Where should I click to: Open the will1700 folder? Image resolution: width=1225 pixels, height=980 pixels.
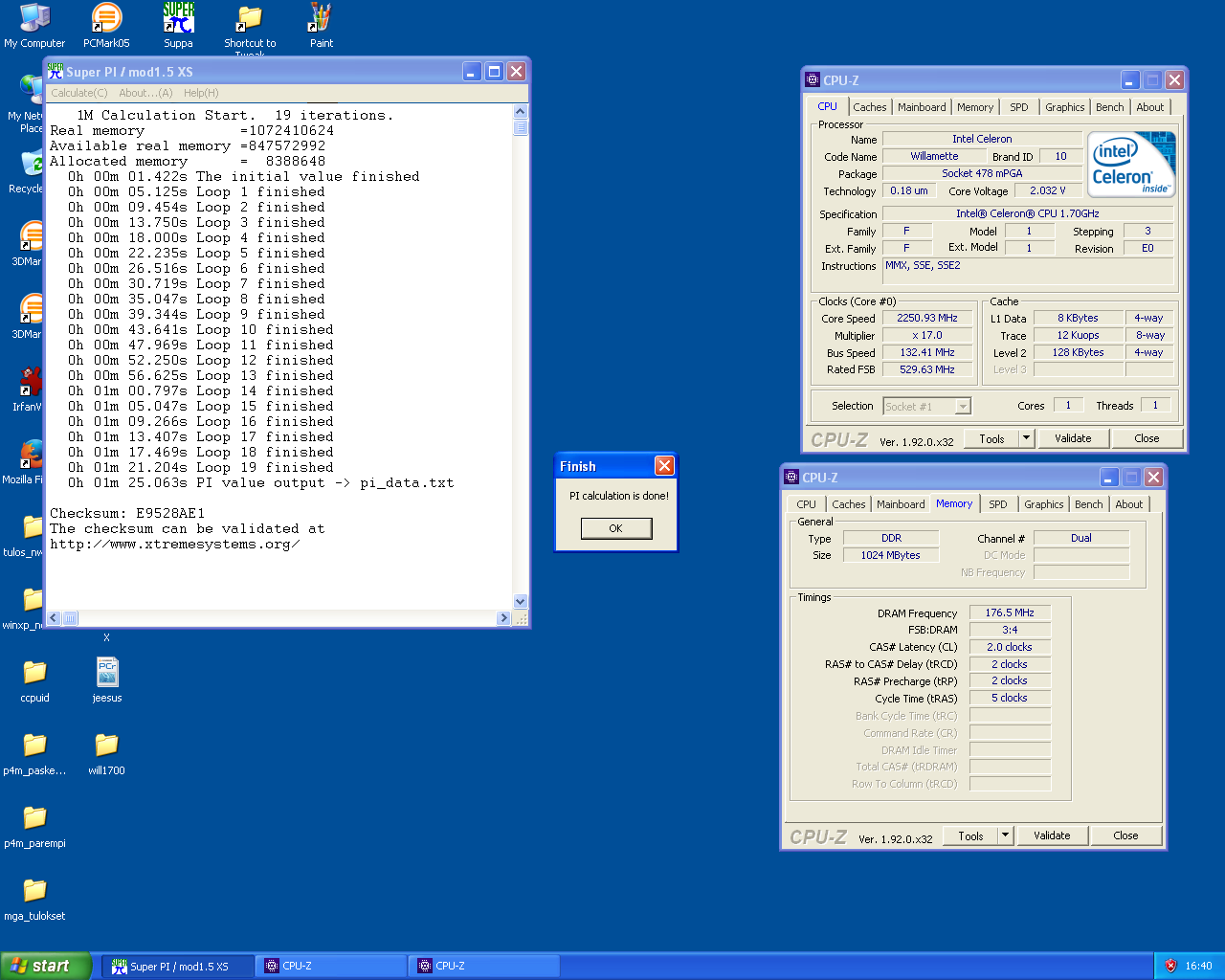point(106,753)
